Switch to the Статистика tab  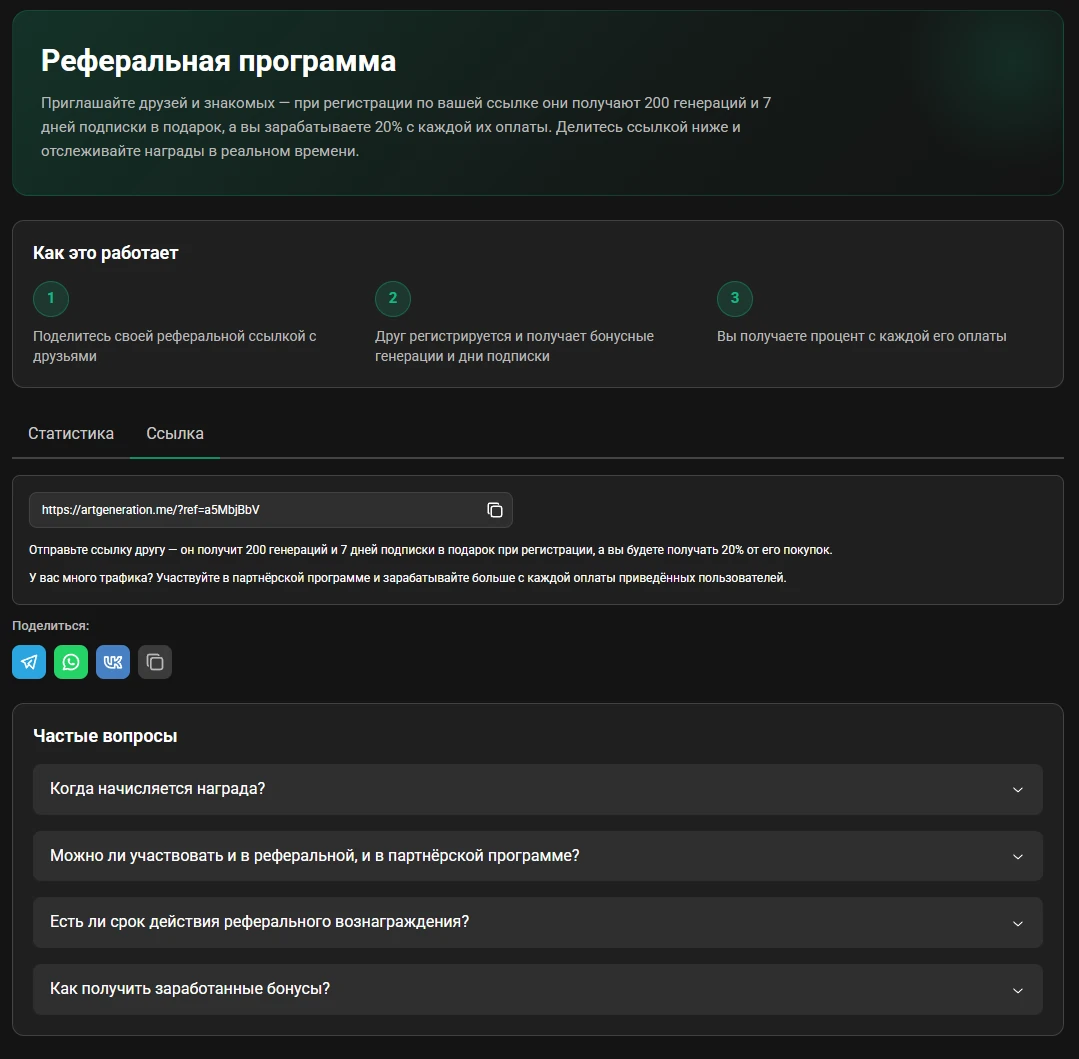click(x=71, y=434)
